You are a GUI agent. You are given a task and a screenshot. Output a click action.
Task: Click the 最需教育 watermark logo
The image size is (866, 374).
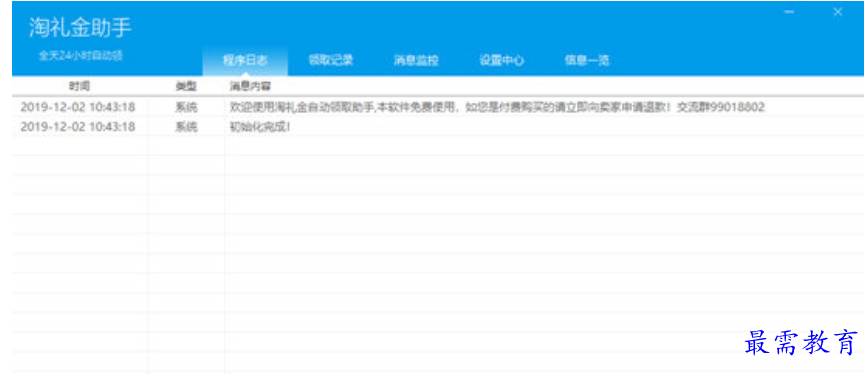(x=801, y=342)
